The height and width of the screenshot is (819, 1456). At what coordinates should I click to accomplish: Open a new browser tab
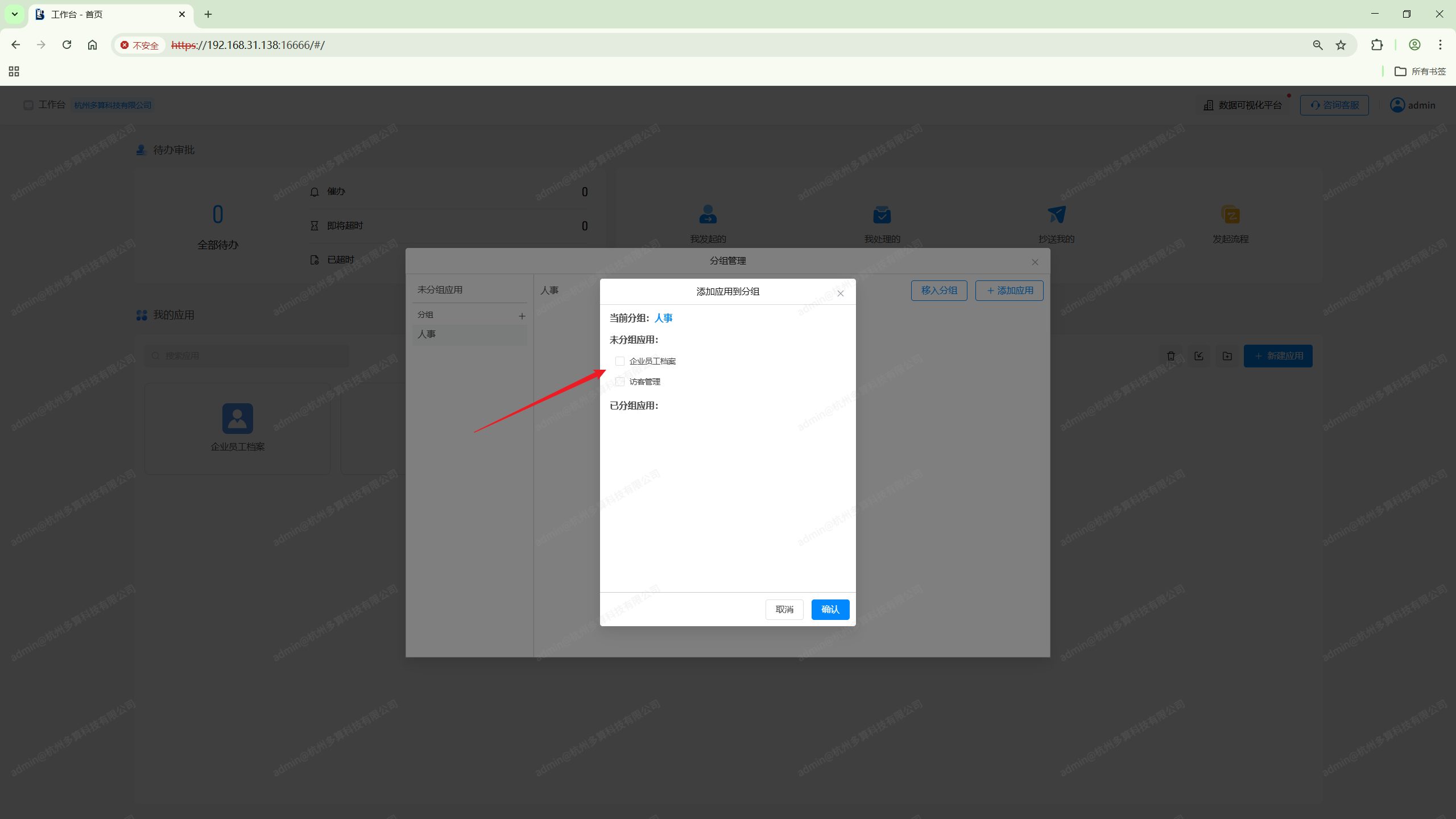tap(208, 14)
